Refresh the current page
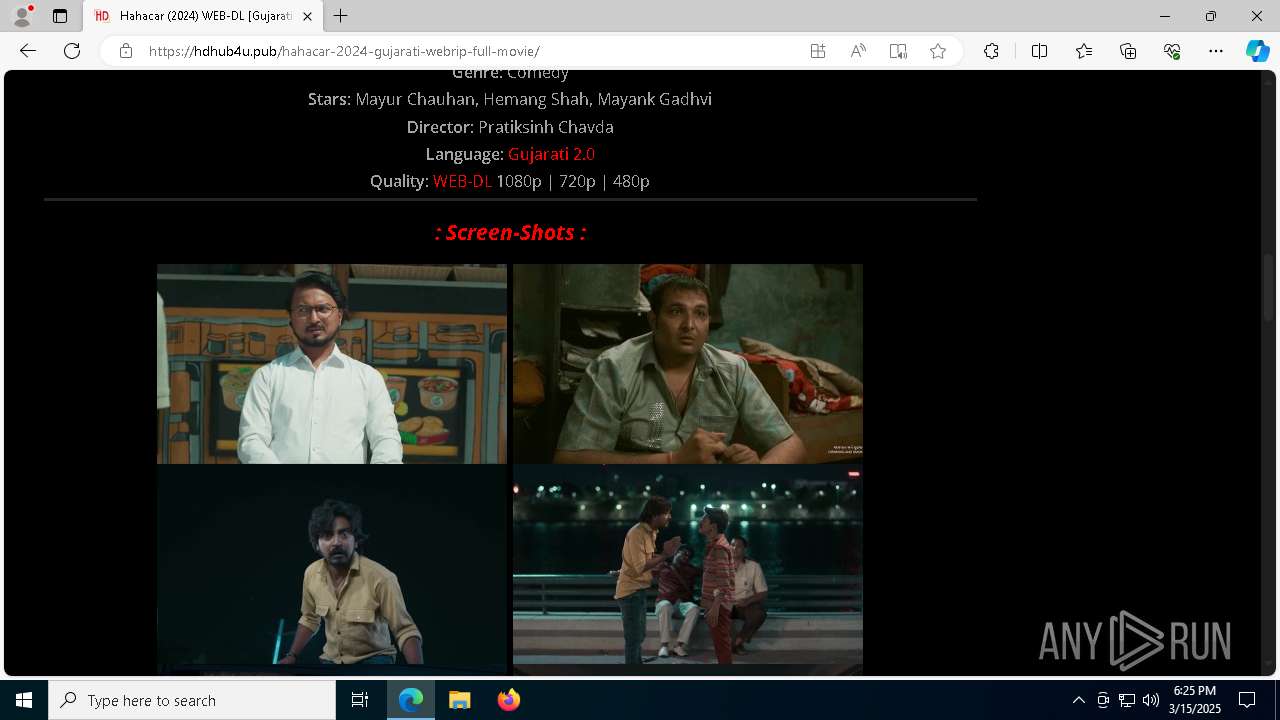 tap(72, 51)
